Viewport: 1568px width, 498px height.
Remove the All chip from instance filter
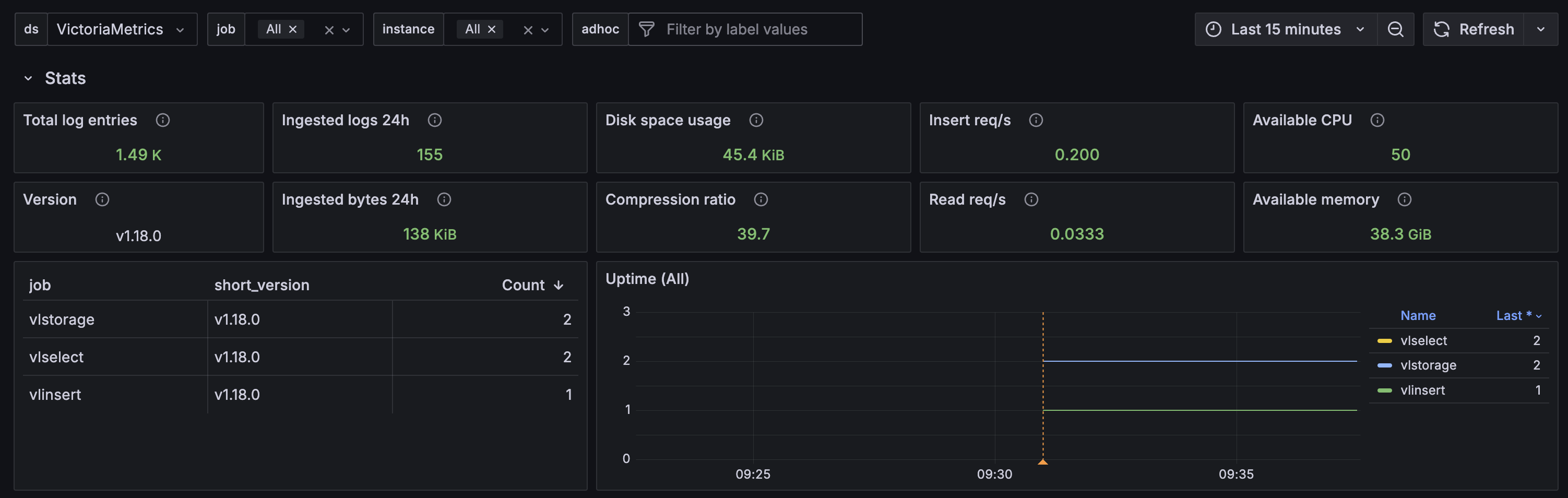pos(492,29)
